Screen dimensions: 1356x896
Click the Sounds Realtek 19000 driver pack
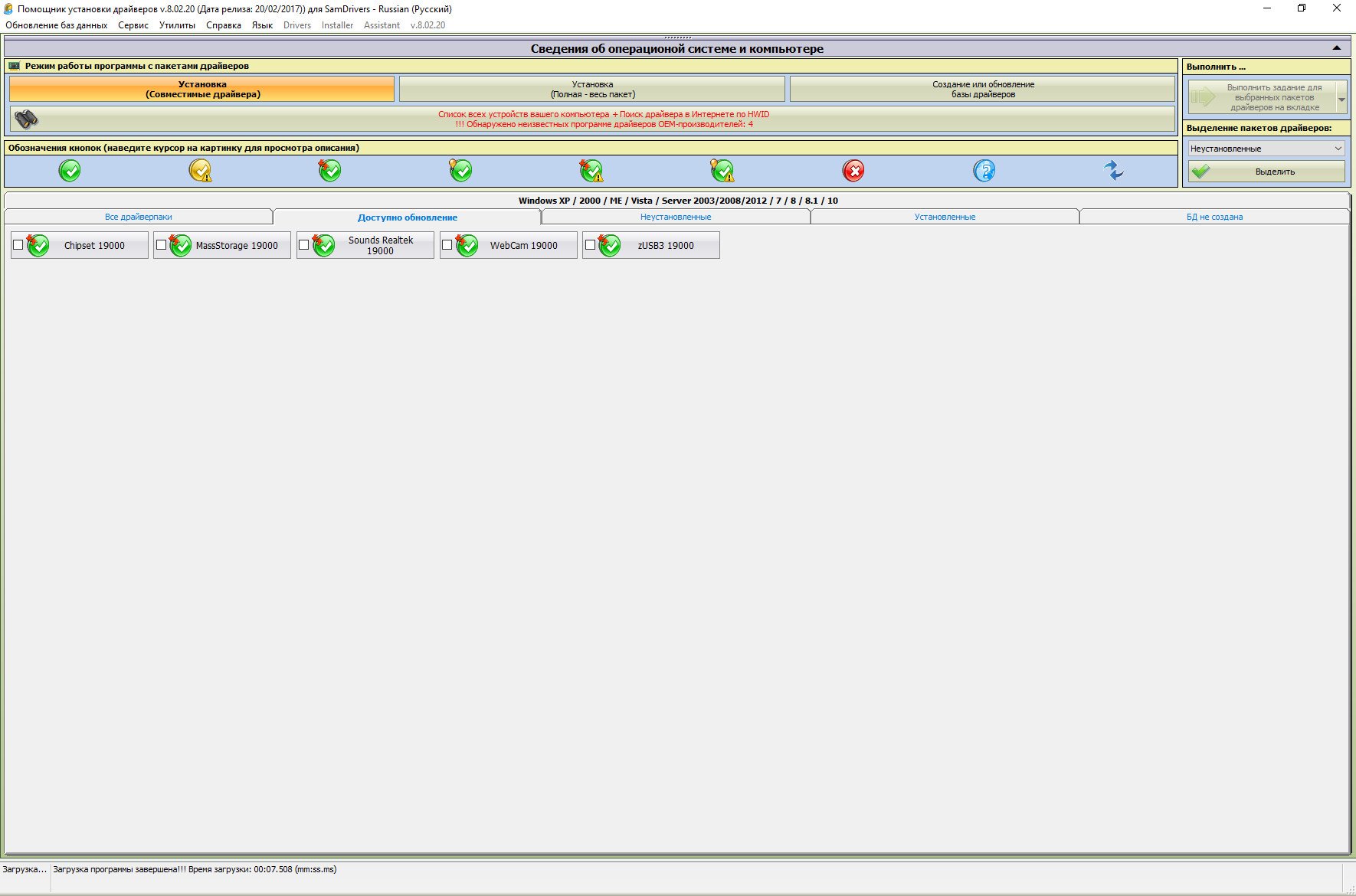click(379, 245)
